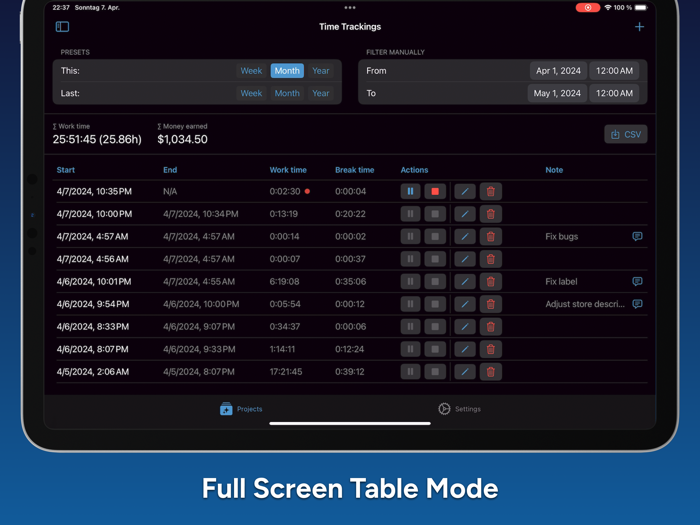Open the Fix label note icon
The height and width of the screenshot is (525, 700).
[637, 281]
